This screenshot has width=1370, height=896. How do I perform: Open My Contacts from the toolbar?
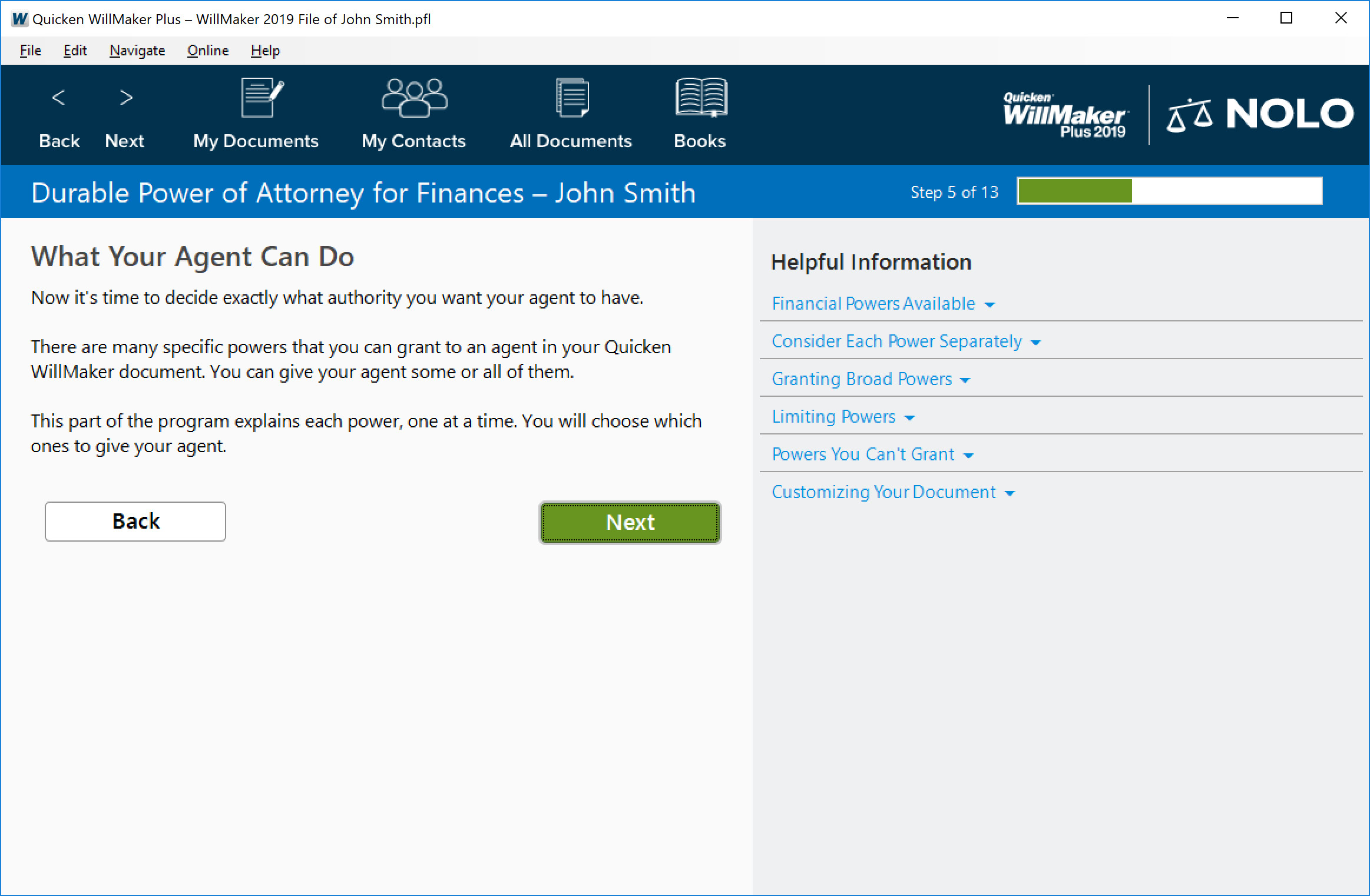pyautogui.click(x=413, y=115)
